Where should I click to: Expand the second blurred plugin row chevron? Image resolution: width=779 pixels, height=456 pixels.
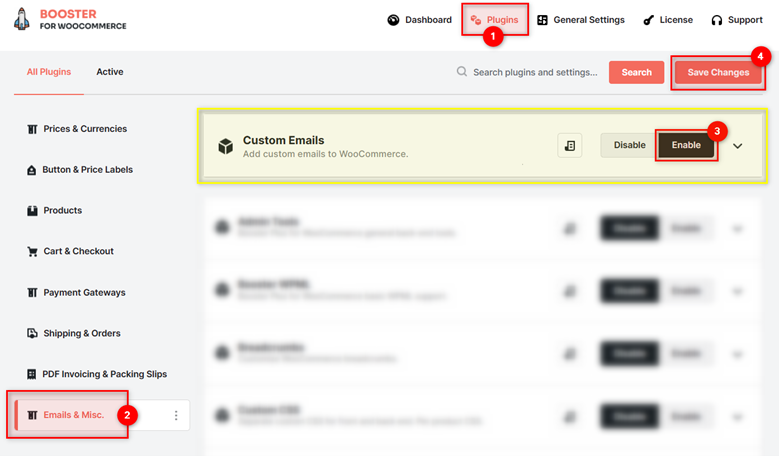(737, 292)
